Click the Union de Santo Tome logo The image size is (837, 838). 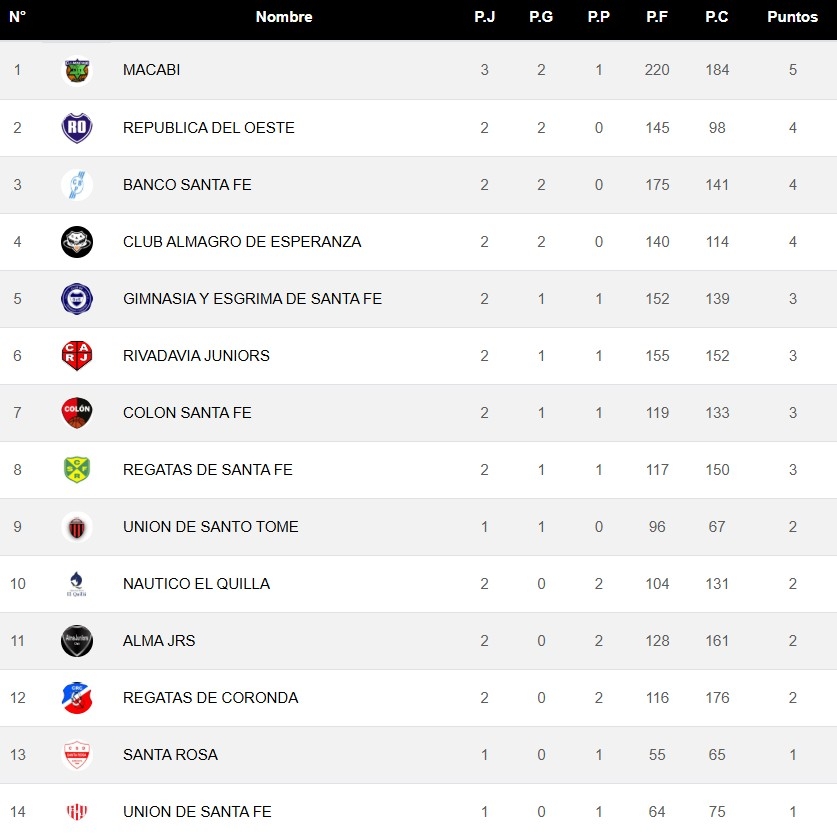(x=77, y=527)
